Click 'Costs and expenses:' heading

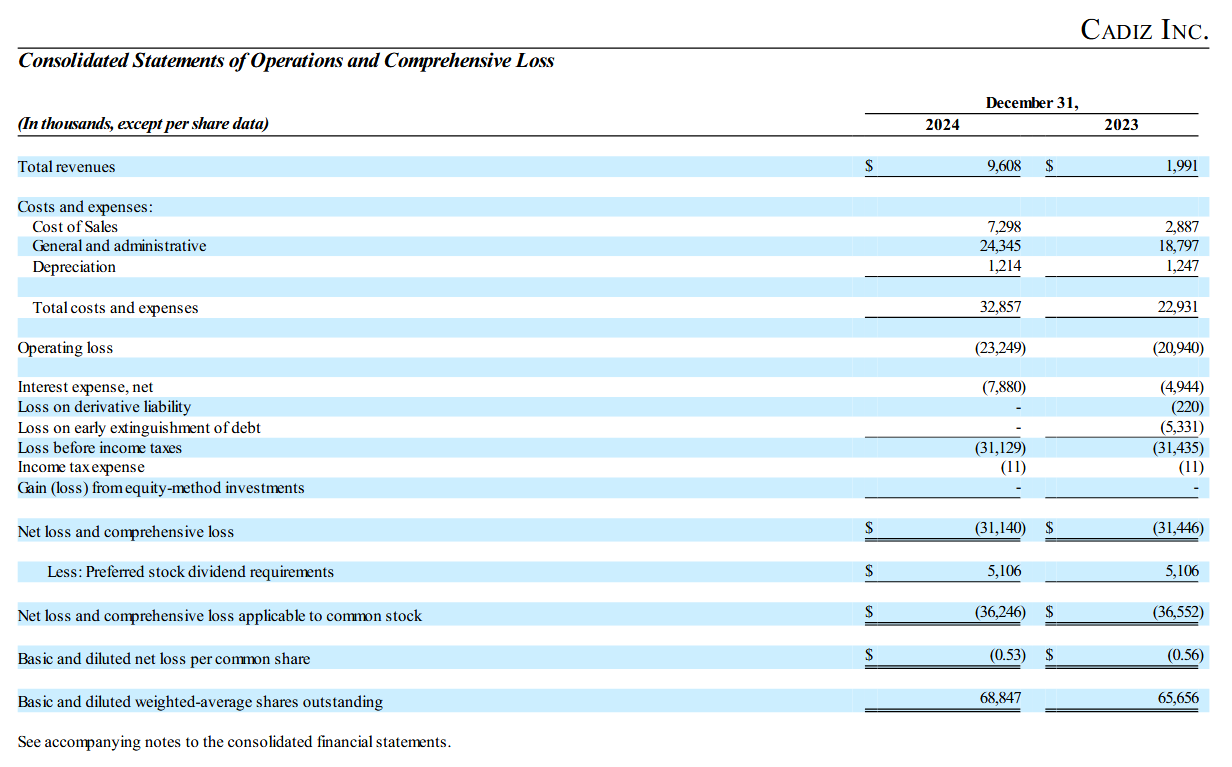pyautogui.click(x=85, y=207)
